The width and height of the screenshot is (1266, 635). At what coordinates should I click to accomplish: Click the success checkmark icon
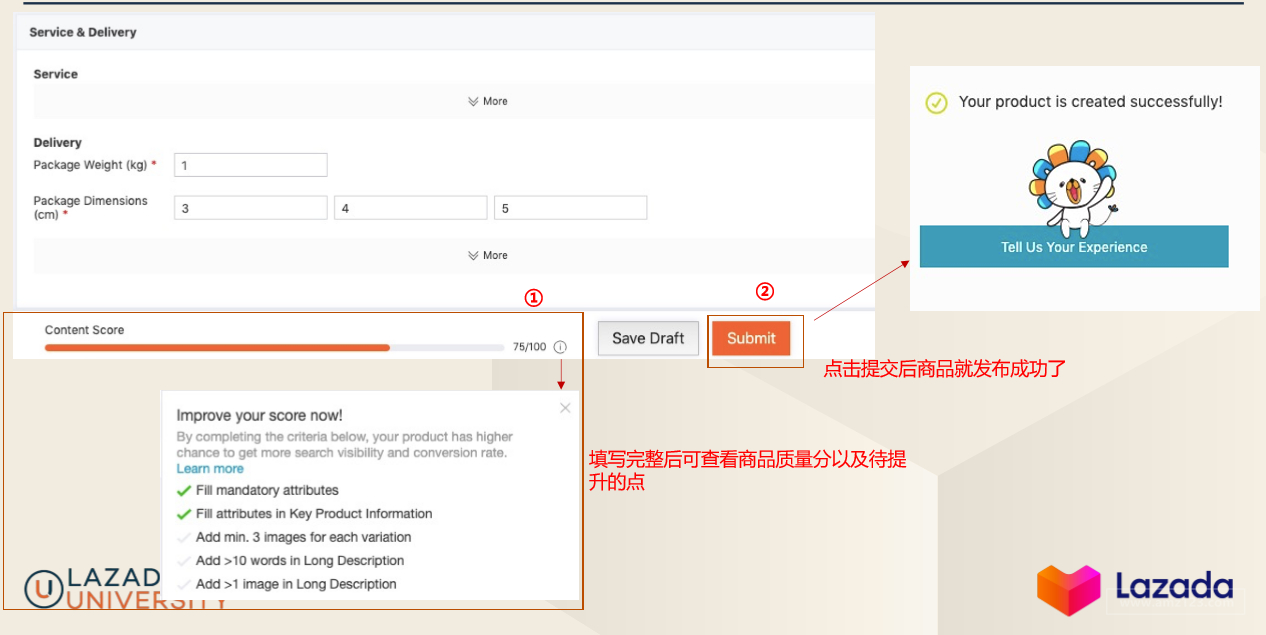pos(936,103)
